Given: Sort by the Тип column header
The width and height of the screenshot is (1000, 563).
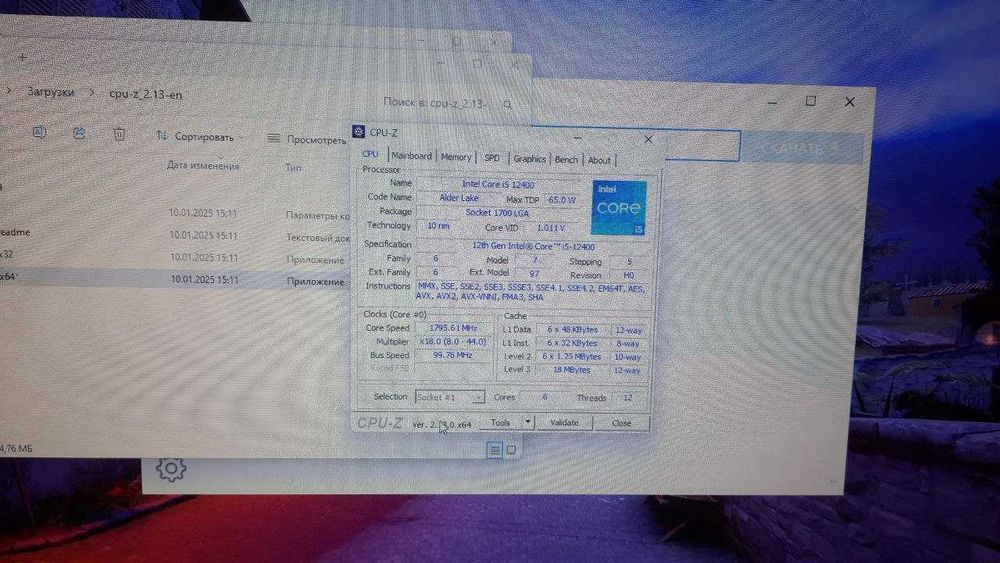Looking at the screenshot, I should point(293,168).
